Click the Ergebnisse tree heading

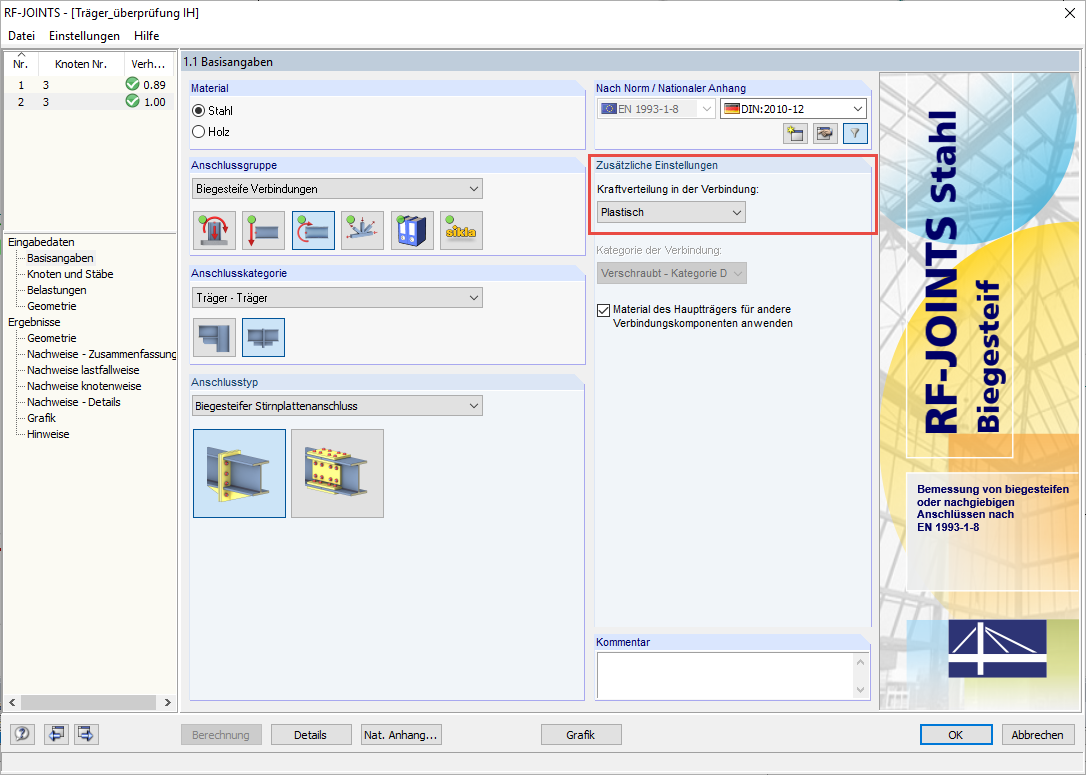point(34,322)
